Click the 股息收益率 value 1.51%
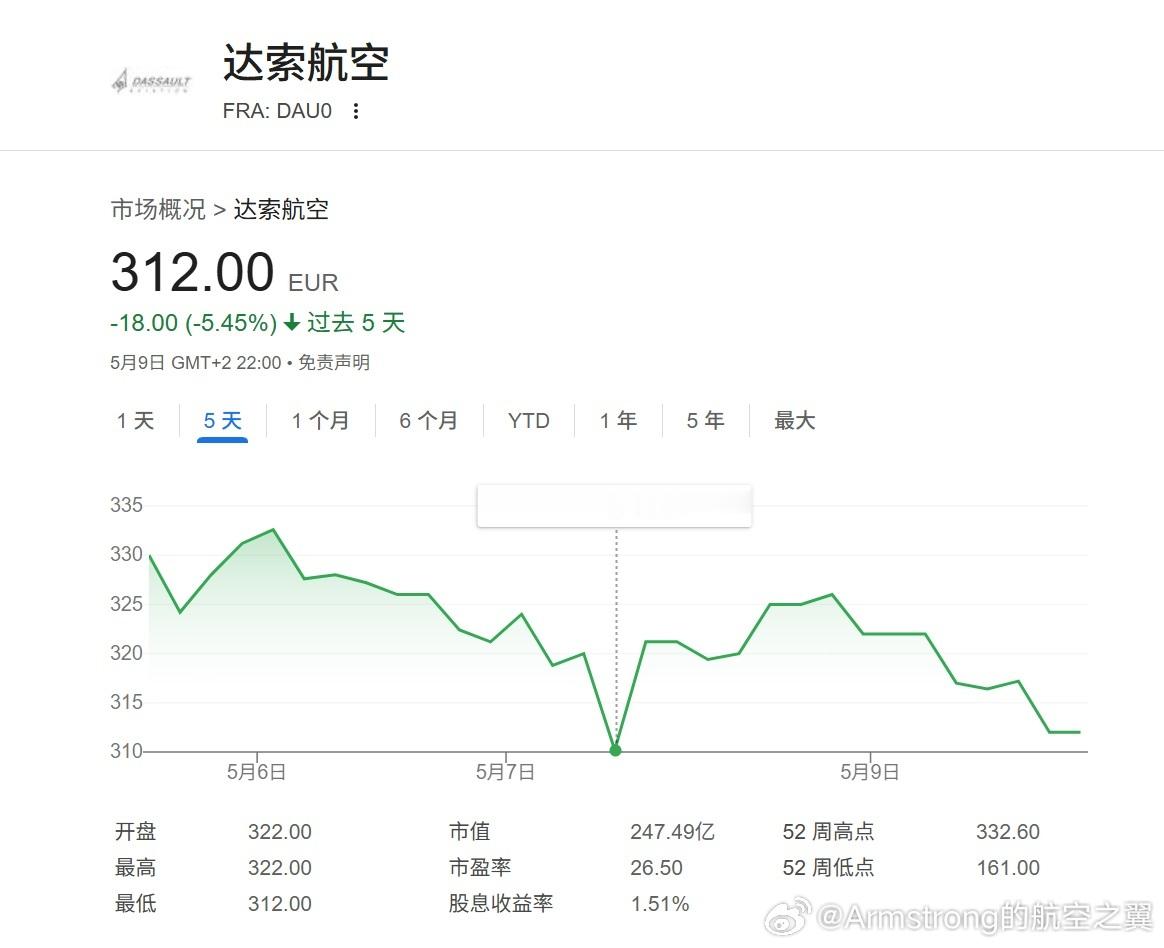Screen dimensions: 1164x948 660,904
